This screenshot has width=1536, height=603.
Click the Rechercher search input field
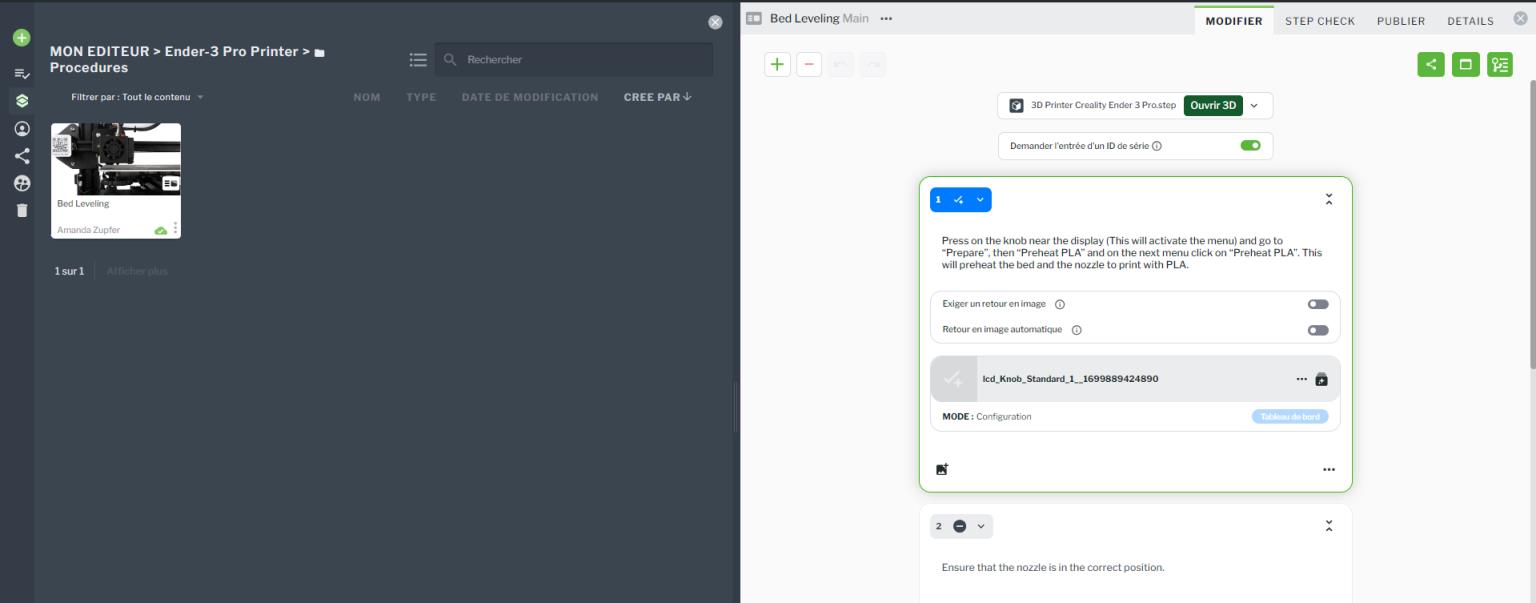(x=574, y=60)
